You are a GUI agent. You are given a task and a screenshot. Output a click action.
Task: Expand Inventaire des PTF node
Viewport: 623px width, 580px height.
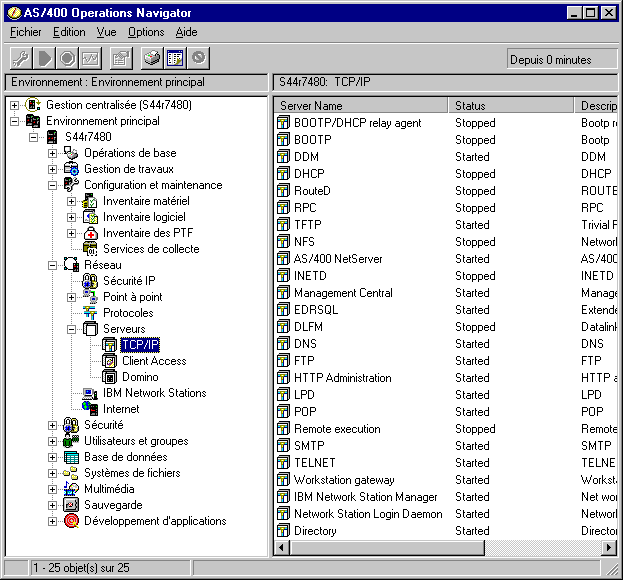tap(71, 233)
